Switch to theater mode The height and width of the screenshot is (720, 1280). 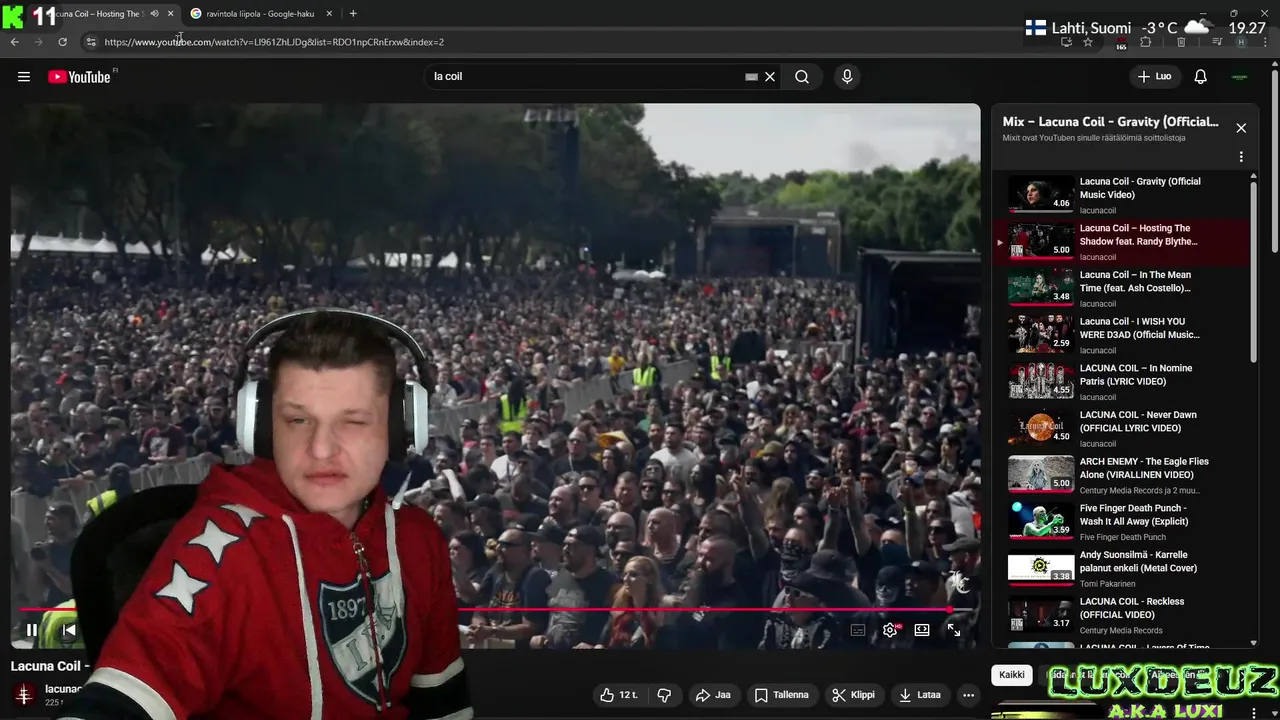pyautogui.click(x=922, y=630)
